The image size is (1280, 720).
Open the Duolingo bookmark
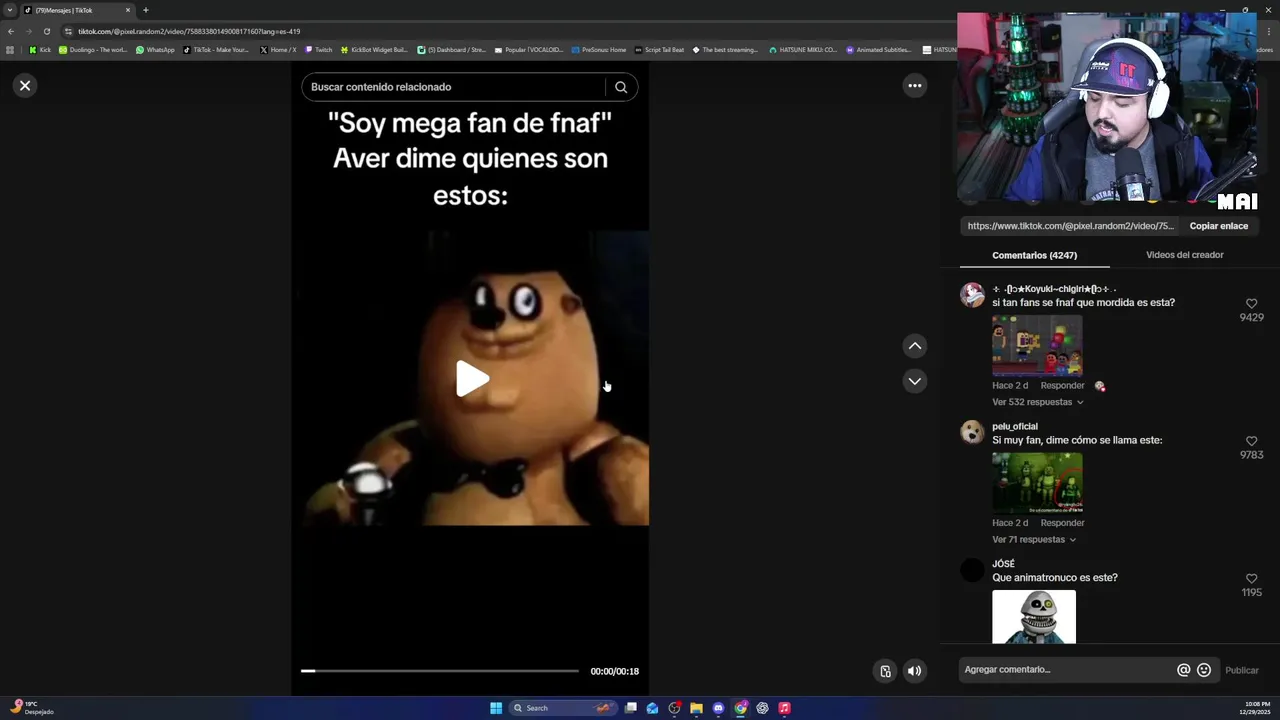(x=93, y=50)
